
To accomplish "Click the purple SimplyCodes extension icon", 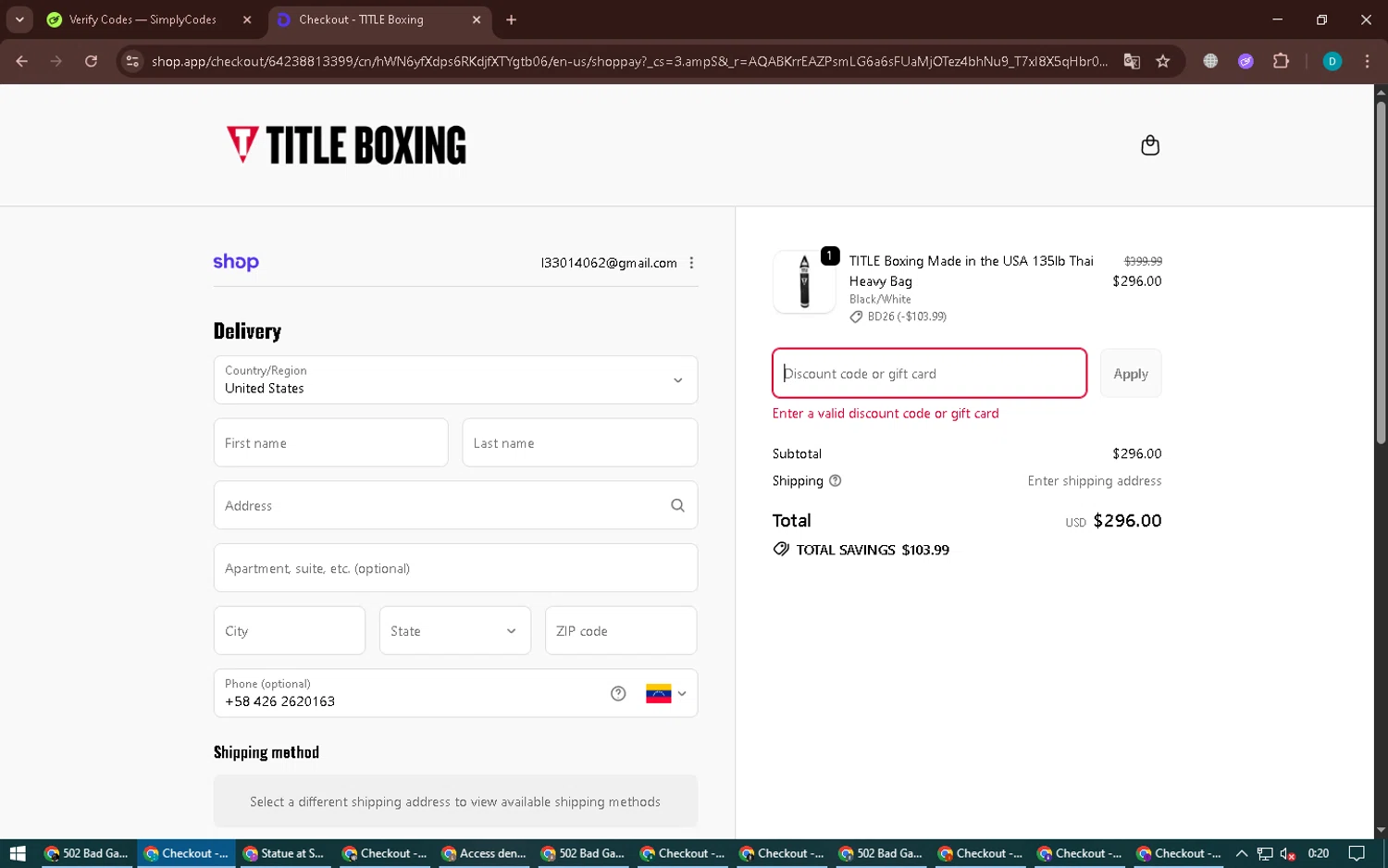I will coord(1245,61).
